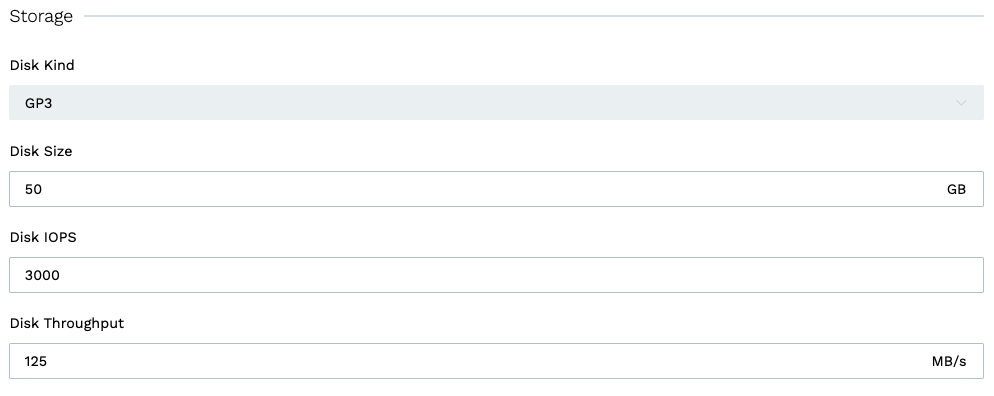The height and width of the screenshot is (396, 994).
Task: Click the Disk Kind label
Action: pyautogui.click(x=42, y=65)
